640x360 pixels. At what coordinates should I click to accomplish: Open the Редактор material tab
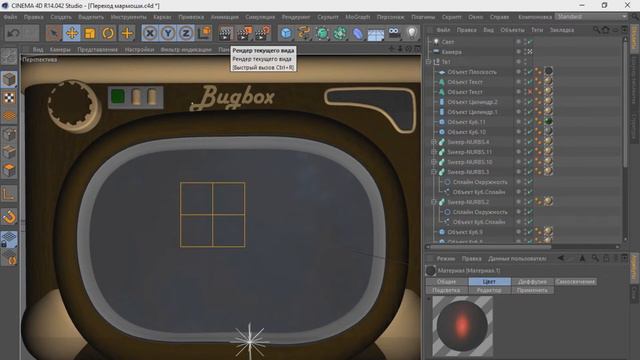click(489, 290)
